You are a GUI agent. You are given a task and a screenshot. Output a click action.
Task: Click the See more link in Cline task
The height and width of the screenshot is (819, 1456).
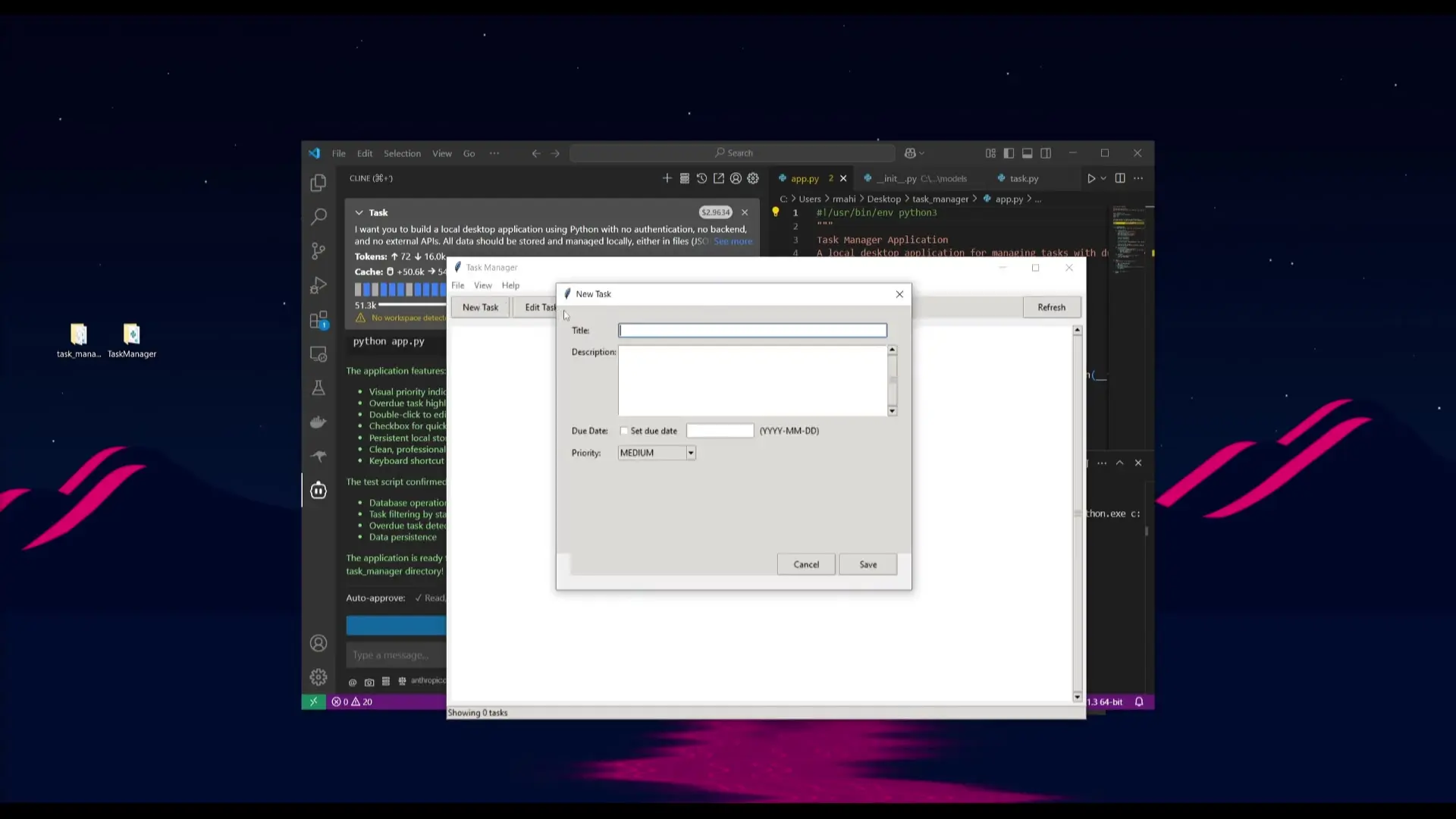click(x=733, y=241)
